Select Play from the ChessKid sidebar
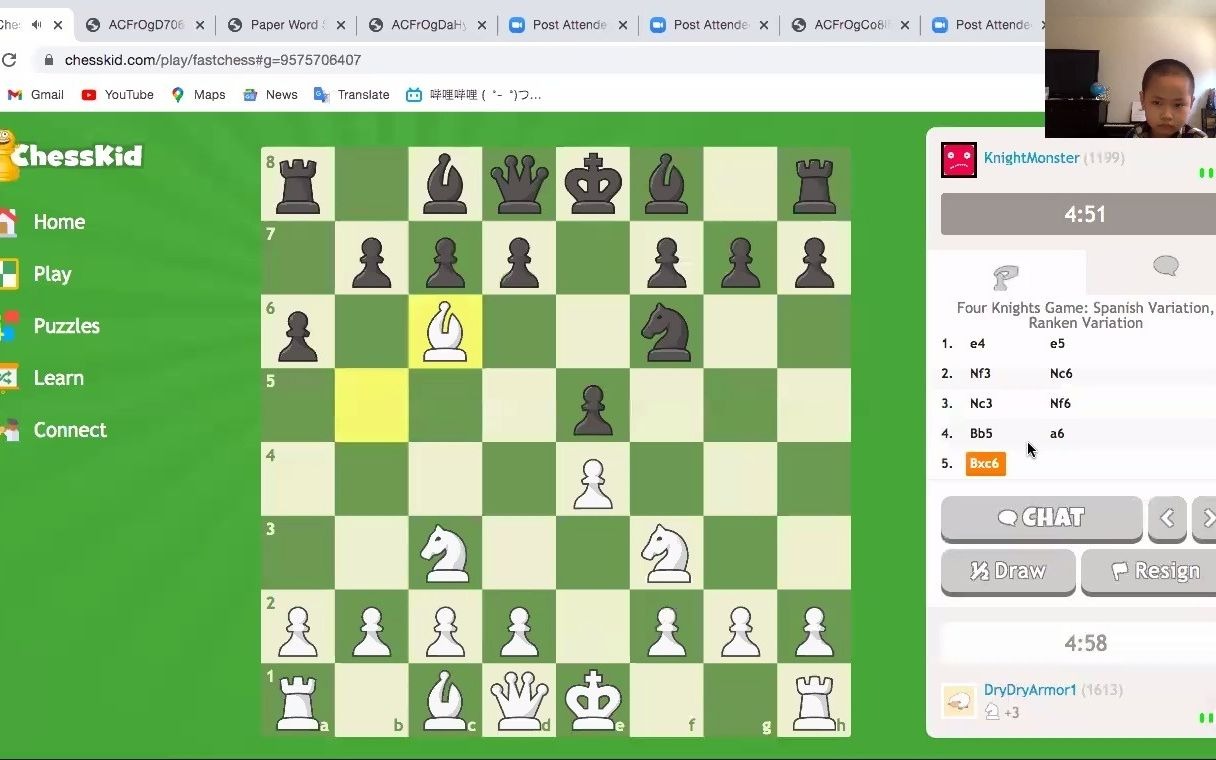The width and height of the screenshot is (1216, 760). (52, 273)
